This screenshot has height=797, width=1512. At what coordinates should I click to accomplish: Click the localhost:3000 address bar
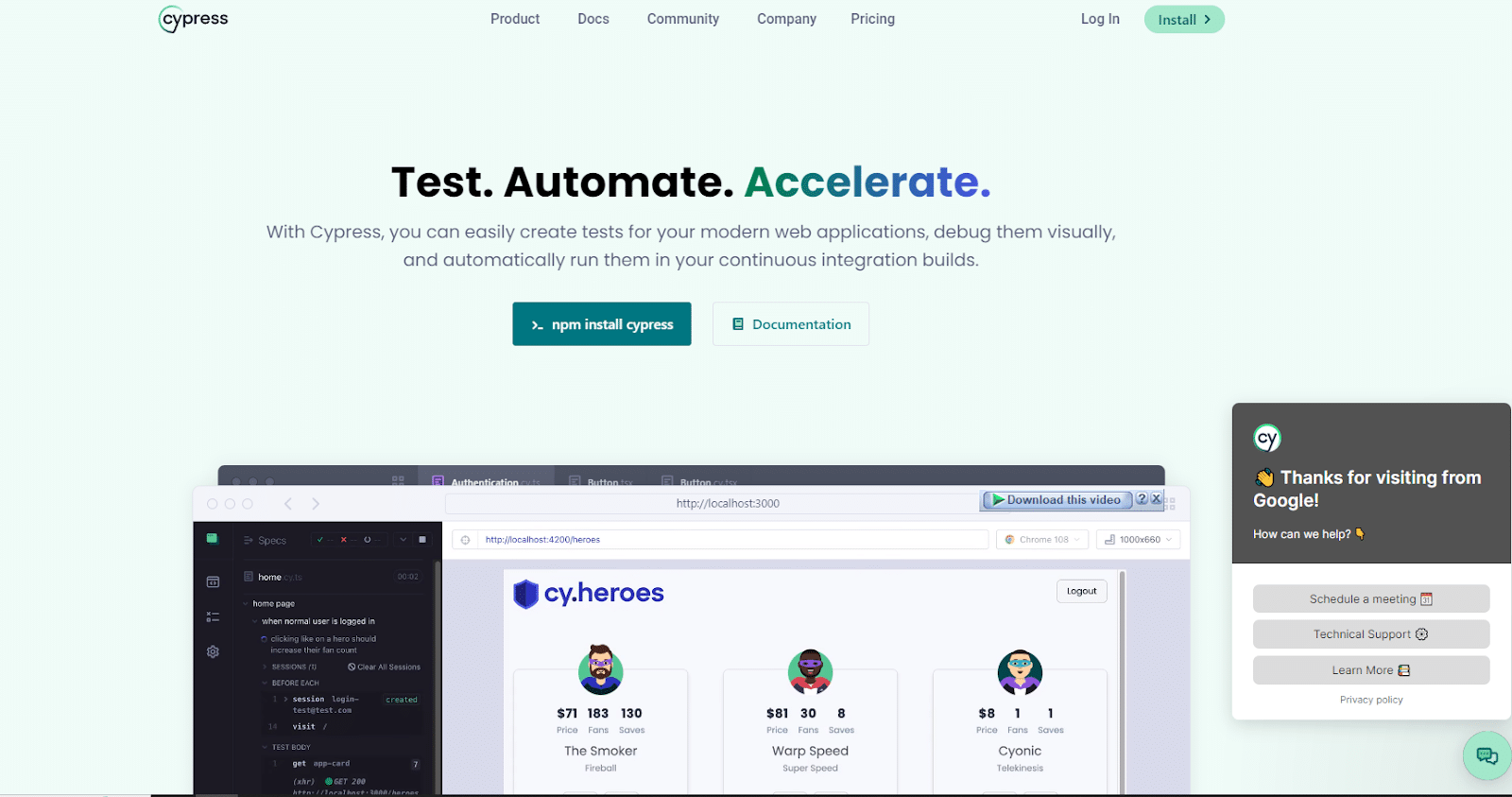728,504
